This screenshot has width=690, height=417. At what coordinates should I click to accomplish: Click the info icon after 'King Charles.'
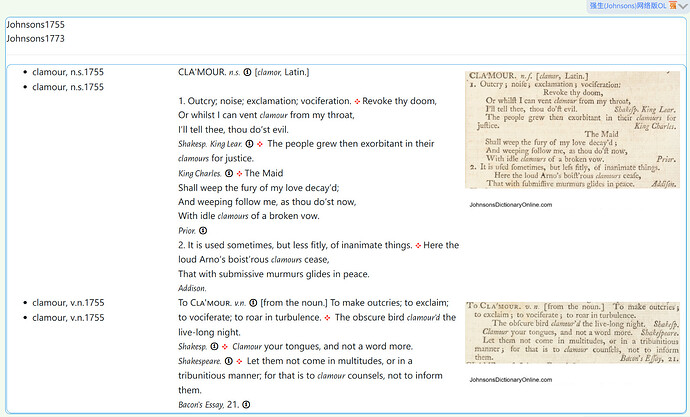229,173
